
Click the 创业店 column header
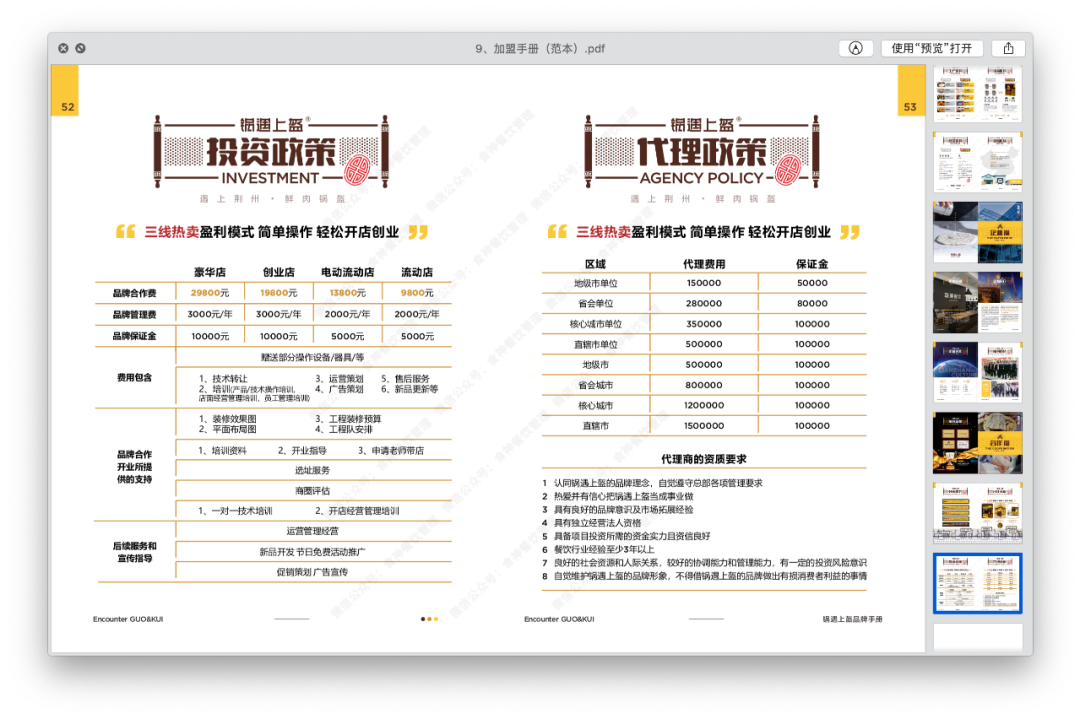[x=278, y=272]
